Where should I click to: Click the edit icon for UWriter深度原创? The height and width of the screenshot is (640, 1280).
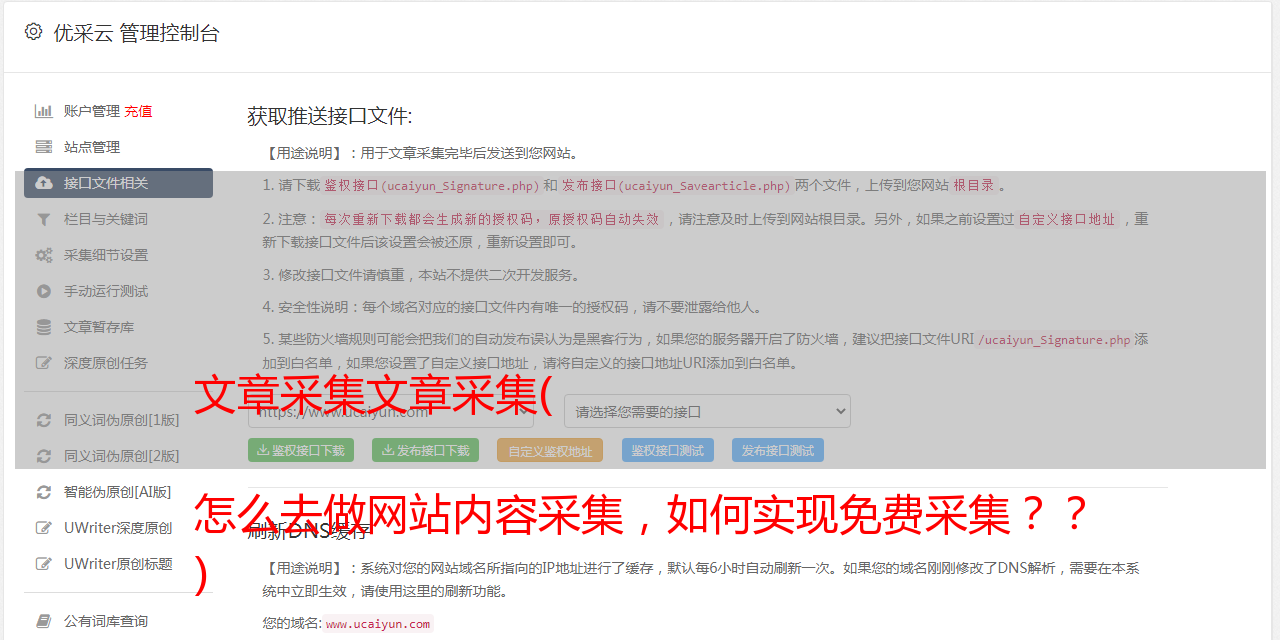[44, 528]
